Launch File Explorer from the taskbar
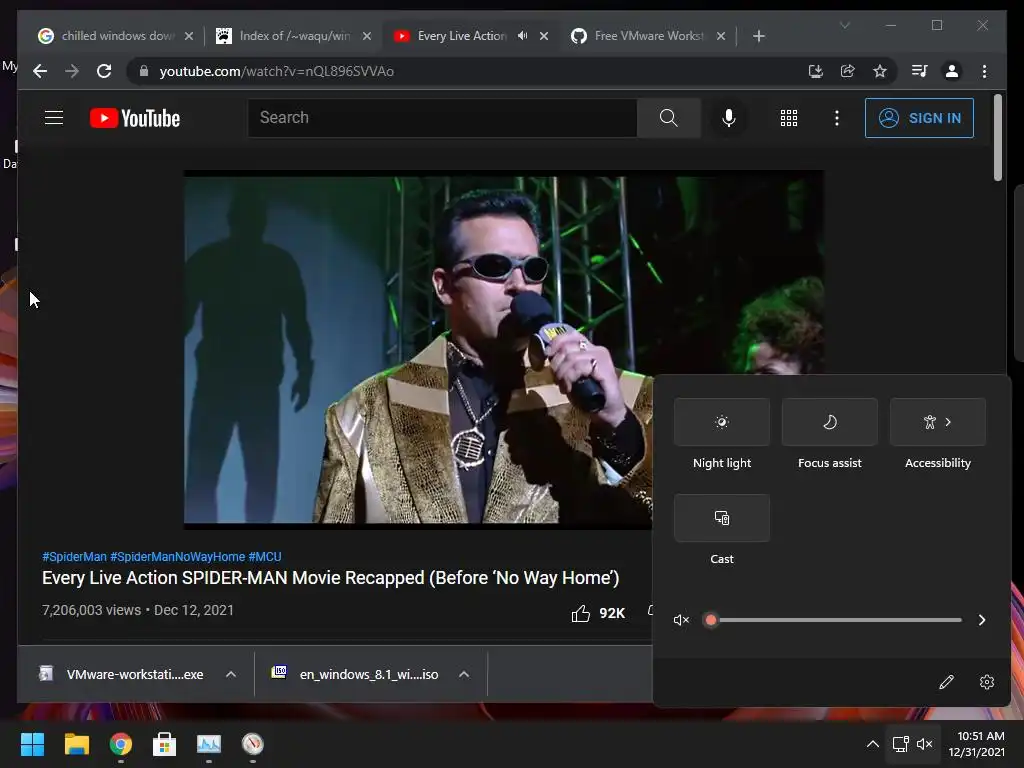The height and width of the screenshot is (768, 1024). coord(76,744)
